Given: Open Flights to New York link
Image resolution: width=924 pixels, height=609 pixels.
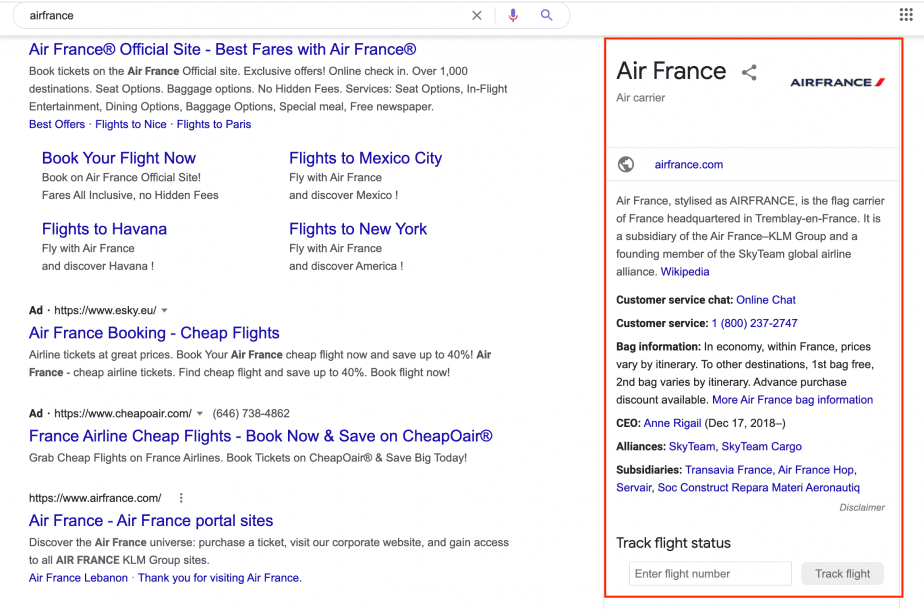Looking at the screenshot, I should coord(358,229).
